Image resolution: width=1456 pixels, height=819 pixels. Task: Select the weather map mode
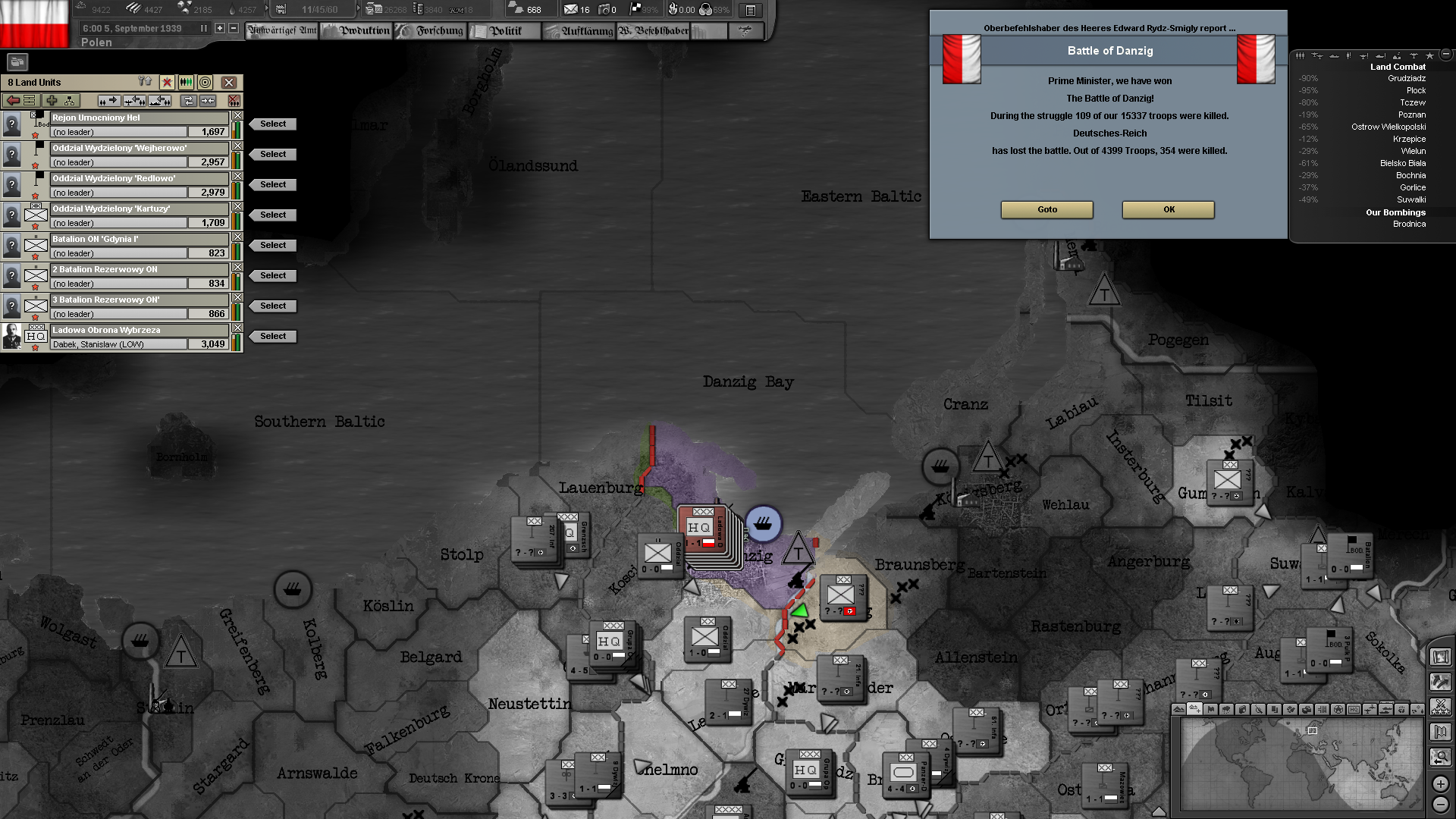(x=1226, y=709)
